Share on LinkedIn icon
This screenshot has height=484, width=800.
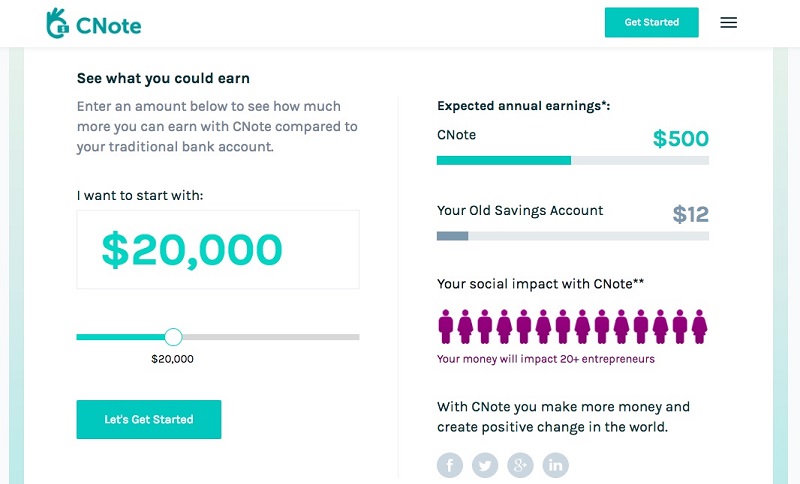pos(556,465)
